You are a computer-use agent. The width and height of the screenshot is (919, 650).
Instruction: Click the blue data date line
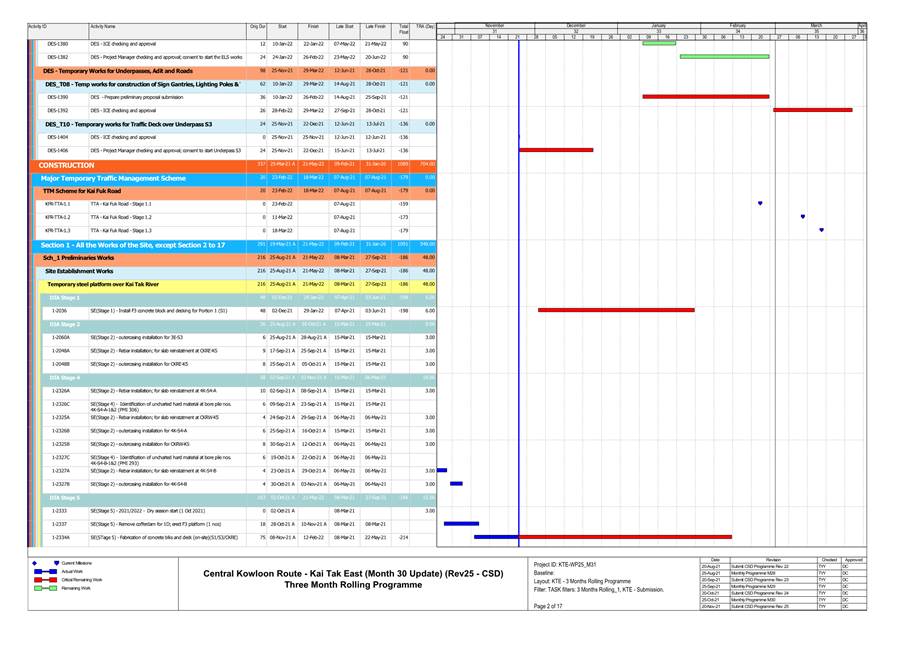519,300
